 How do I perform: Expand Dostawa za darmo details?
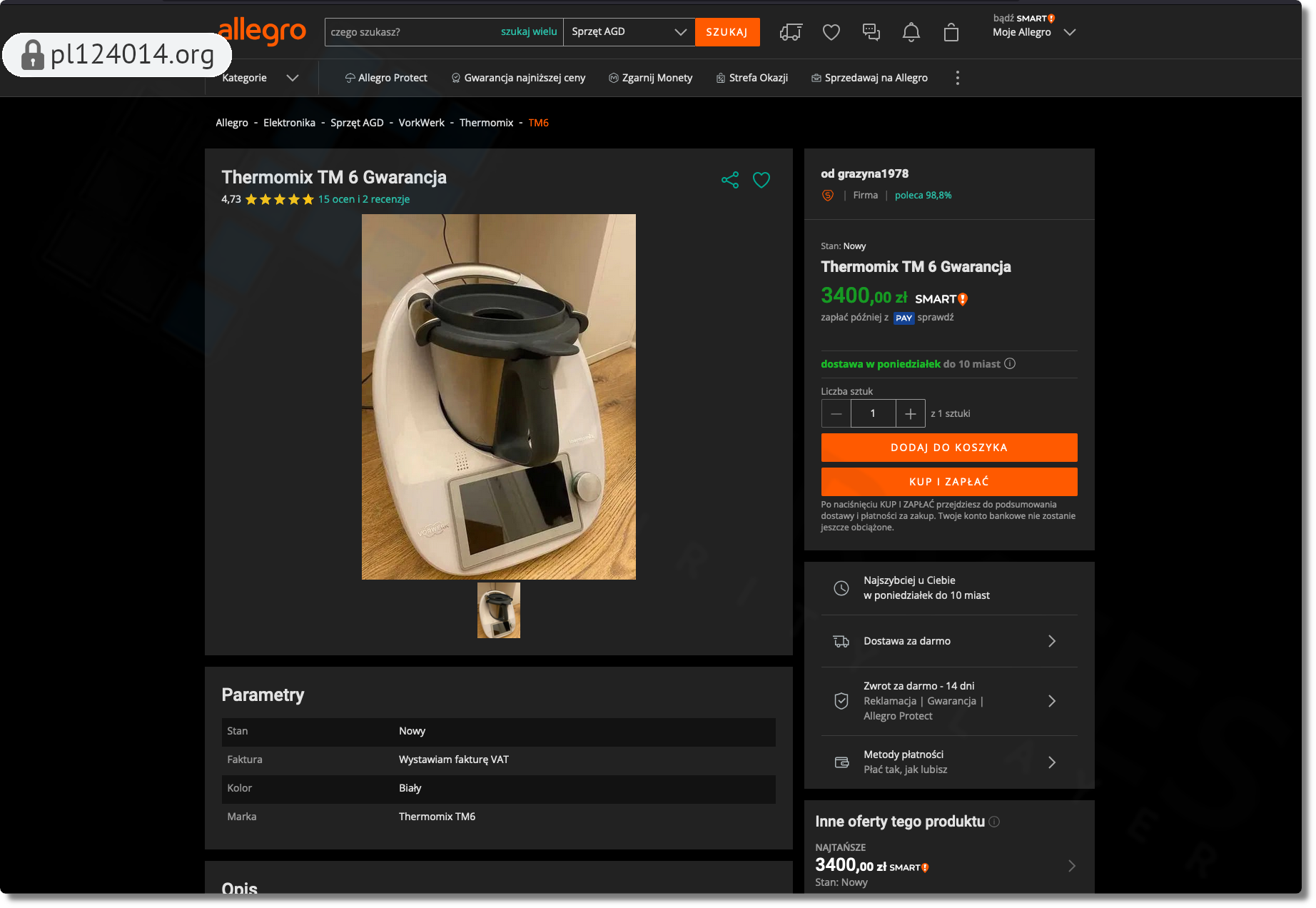click(x=948, y=641)
